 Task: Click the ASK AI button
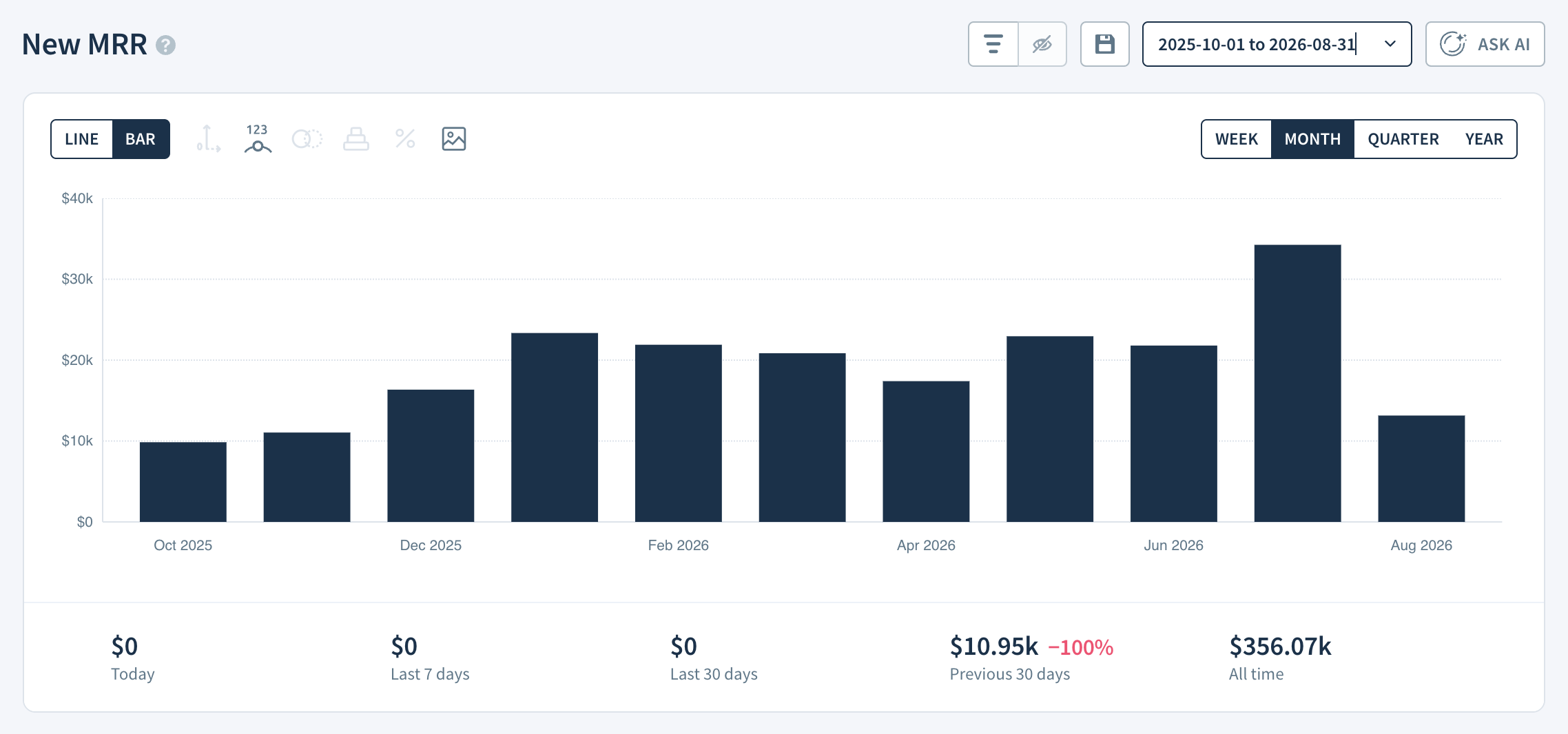click(1485, 44)
